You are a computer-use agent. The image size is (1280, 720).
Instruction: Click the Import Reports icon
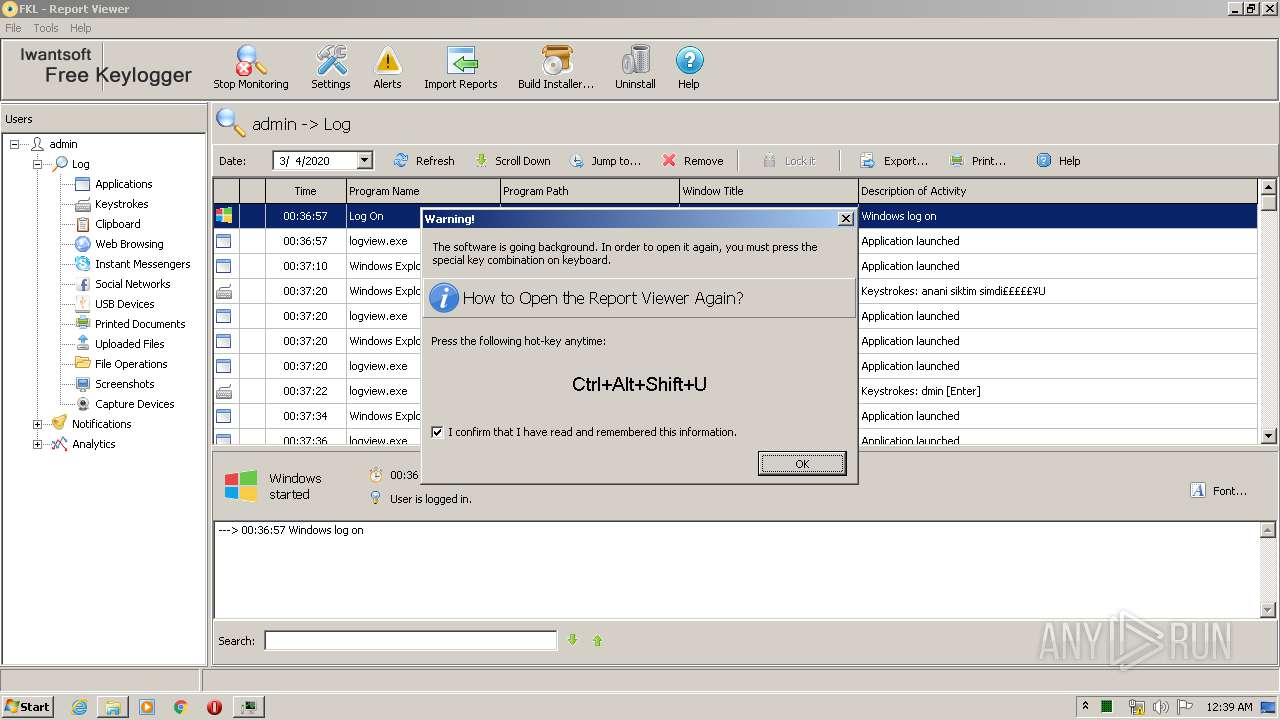click(460, 67)
